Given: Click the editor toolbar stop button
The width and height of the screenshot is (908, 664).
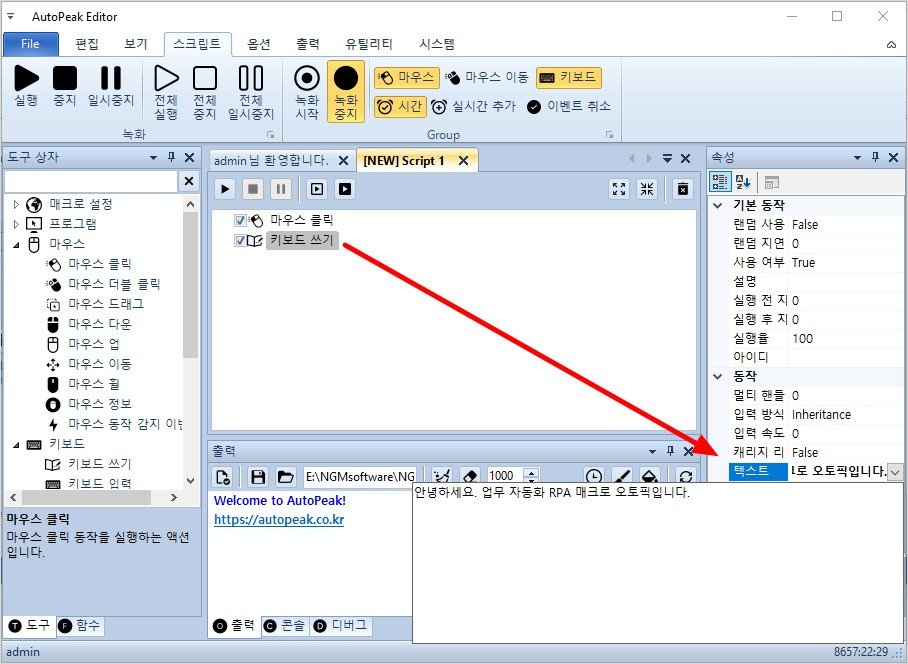Looking at the screenshot, I should 252,189.
